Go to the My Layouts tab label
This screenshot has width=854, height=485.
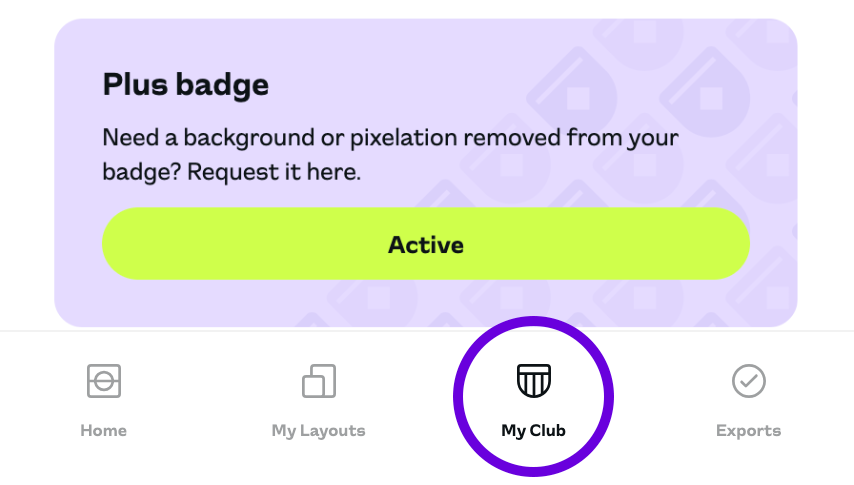coord(319,431)
